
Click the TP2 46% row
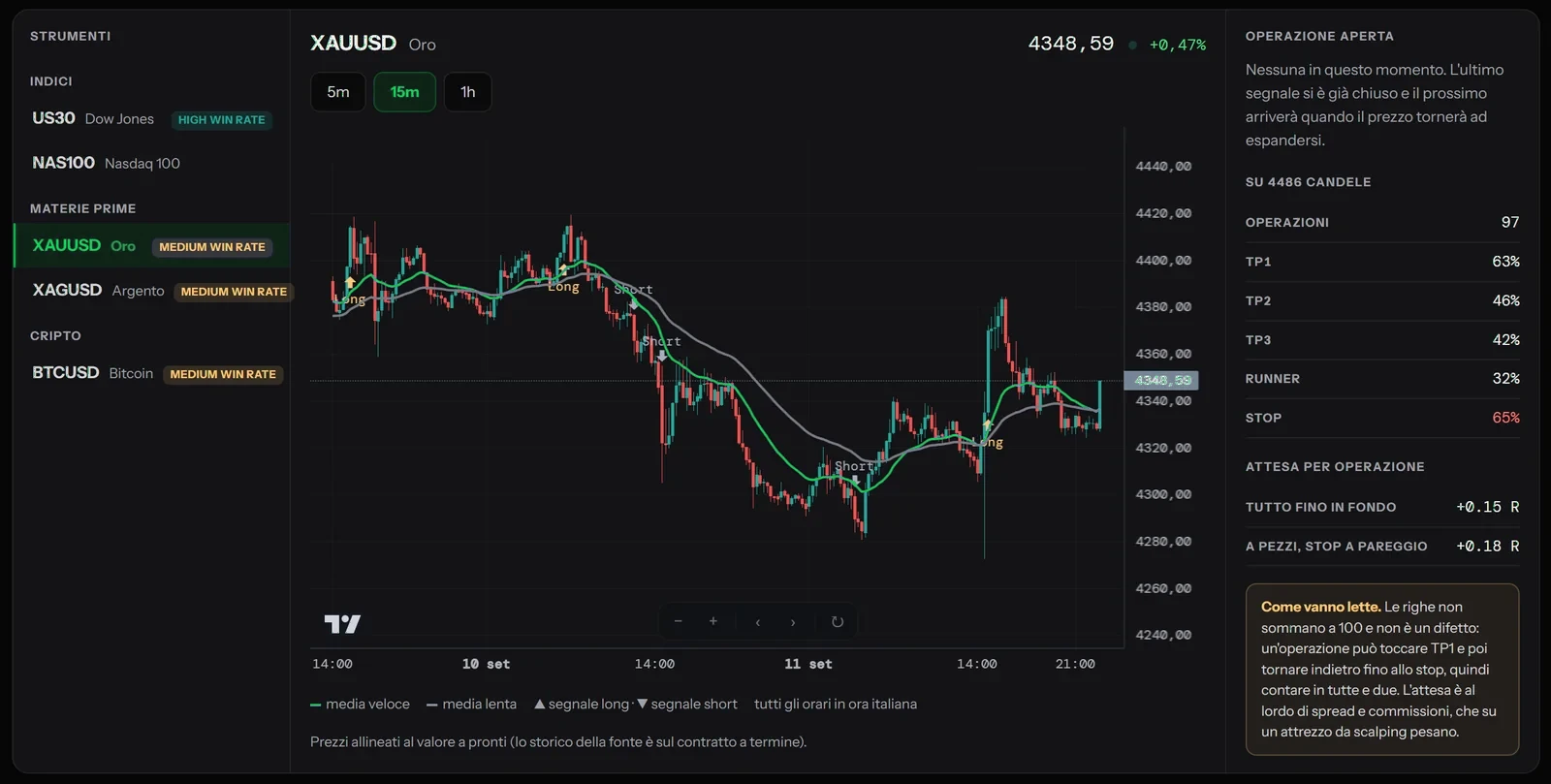pyautogui.click(x=1382, y=300)
